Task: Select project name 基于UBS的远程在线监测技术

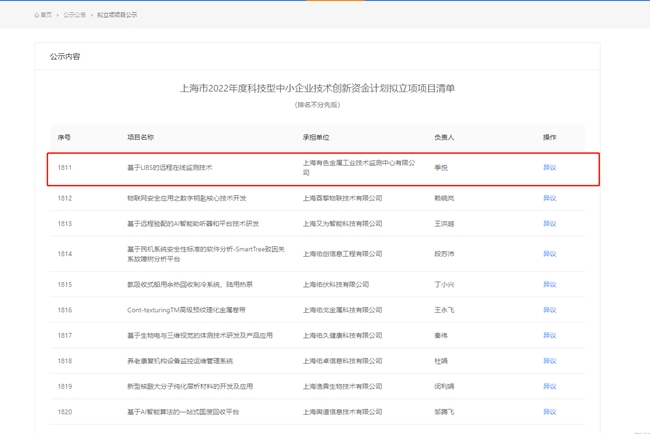Action: 169,168
